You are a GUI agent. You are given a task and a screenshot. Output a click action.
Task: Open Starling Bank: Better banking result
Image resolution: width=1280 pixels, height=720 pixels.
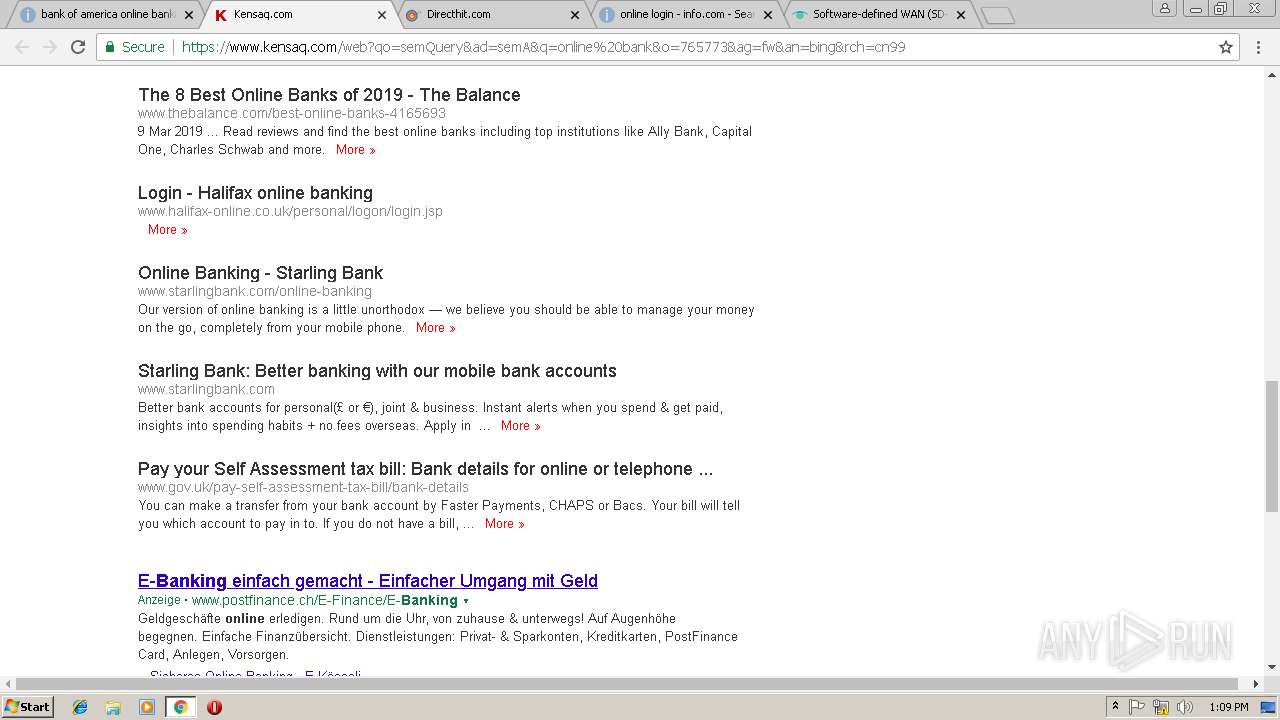pos(377,371)
